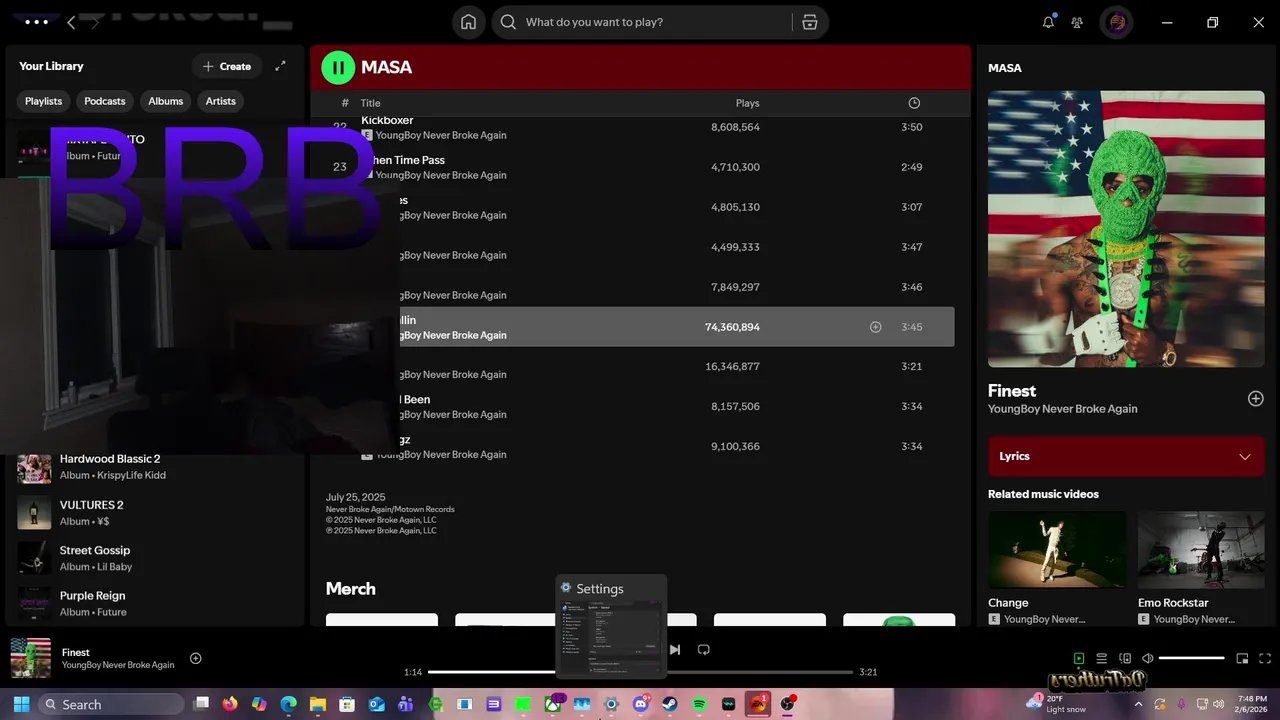Filter library by Playlists
Image resolution: width=1280 pixels, height=720 pixels.
43,101
